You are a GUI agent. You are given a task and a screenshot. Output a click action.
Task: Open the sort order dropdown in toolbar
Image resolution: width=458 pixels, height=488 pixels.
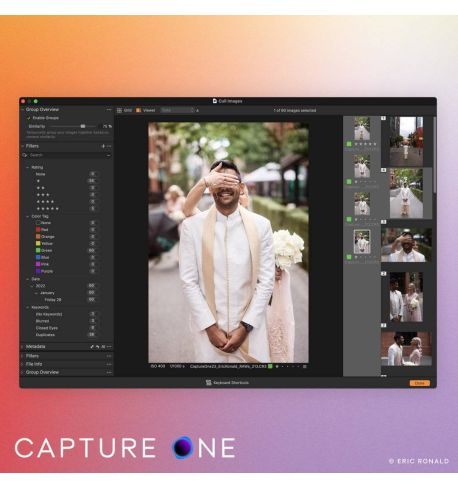click(177, 110)
